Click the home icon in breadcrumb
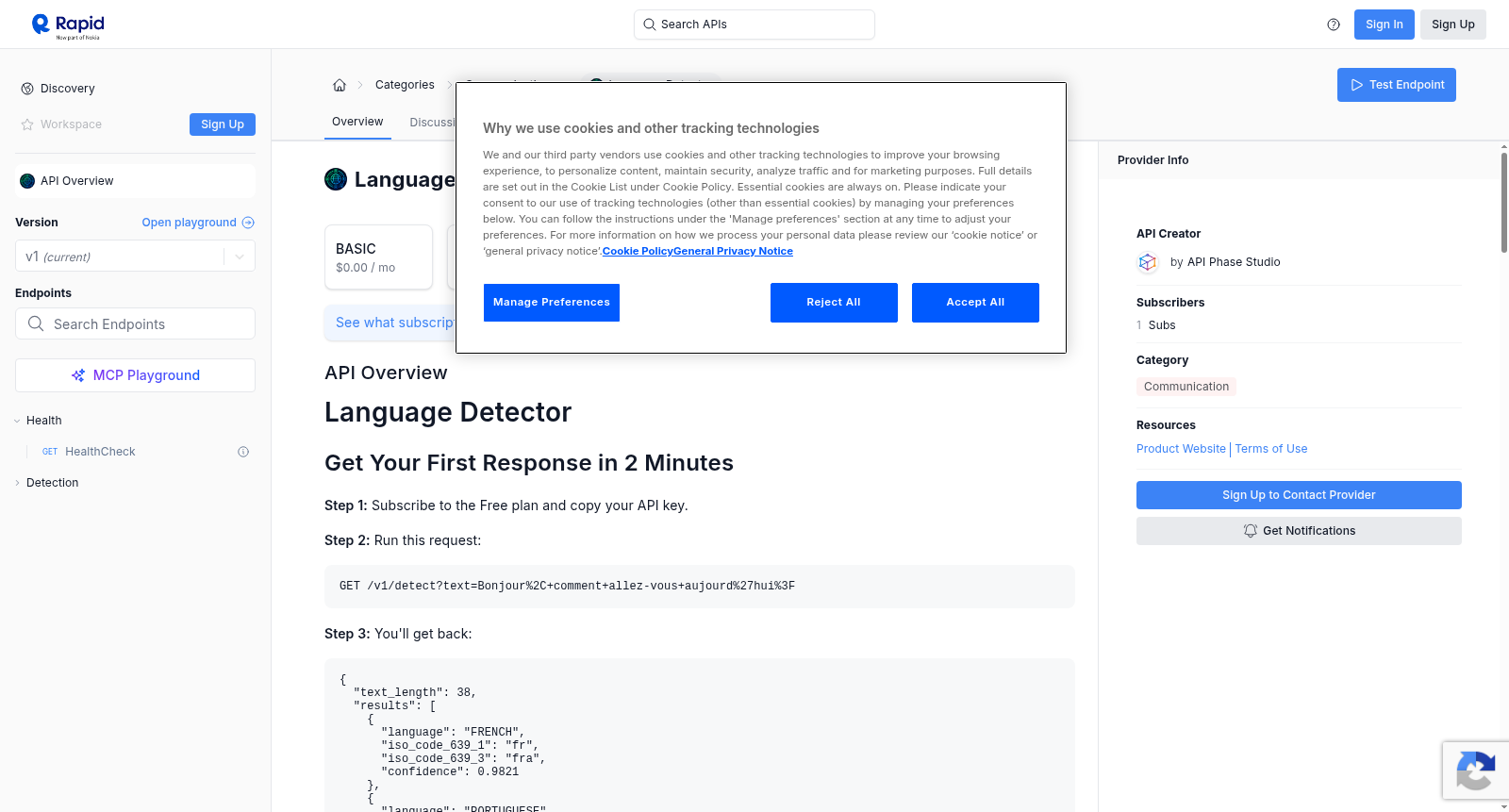 [x=340, y=85]
